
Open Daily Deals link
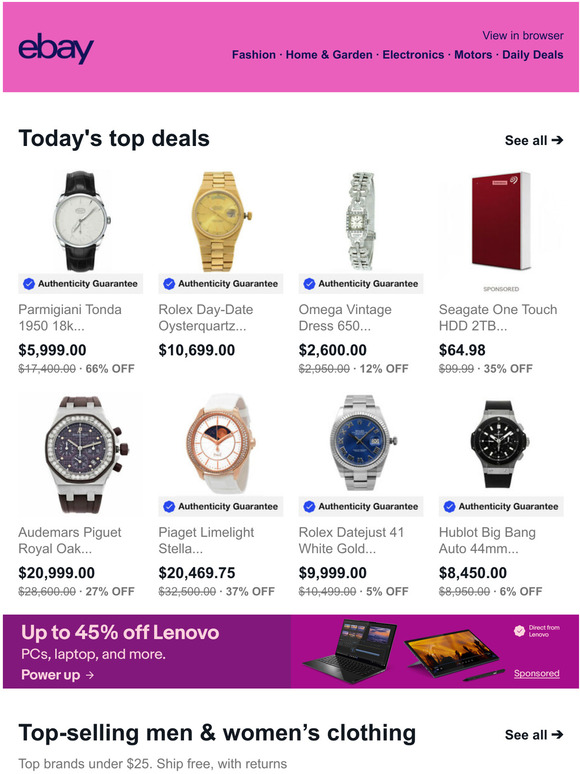[x=533, y=55]
